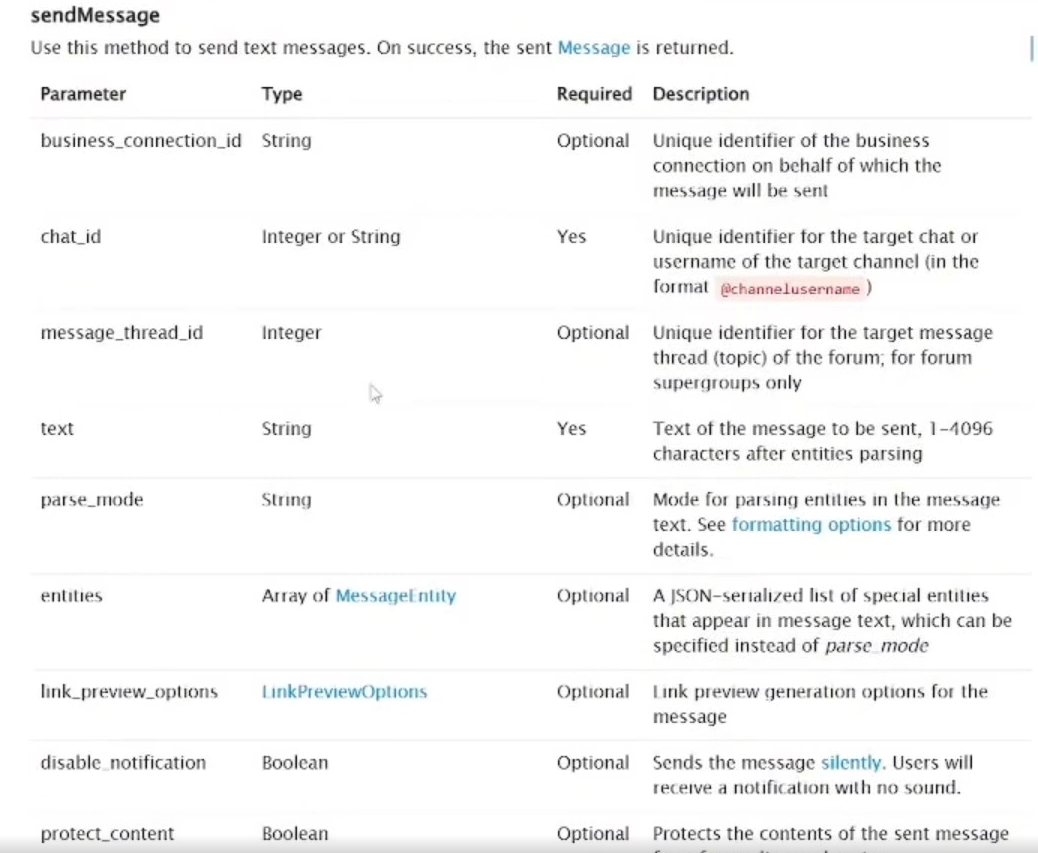1038x853 pixels.
Task: Click the @channelusername code snippet
Action: pyautogui.click(x=790, y=289)
